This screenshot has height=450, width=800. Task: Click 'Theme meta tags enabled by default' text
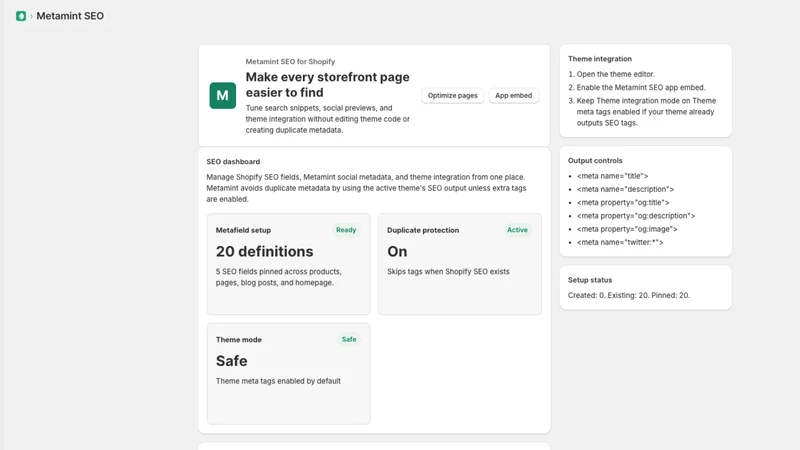tap(278, 381)
